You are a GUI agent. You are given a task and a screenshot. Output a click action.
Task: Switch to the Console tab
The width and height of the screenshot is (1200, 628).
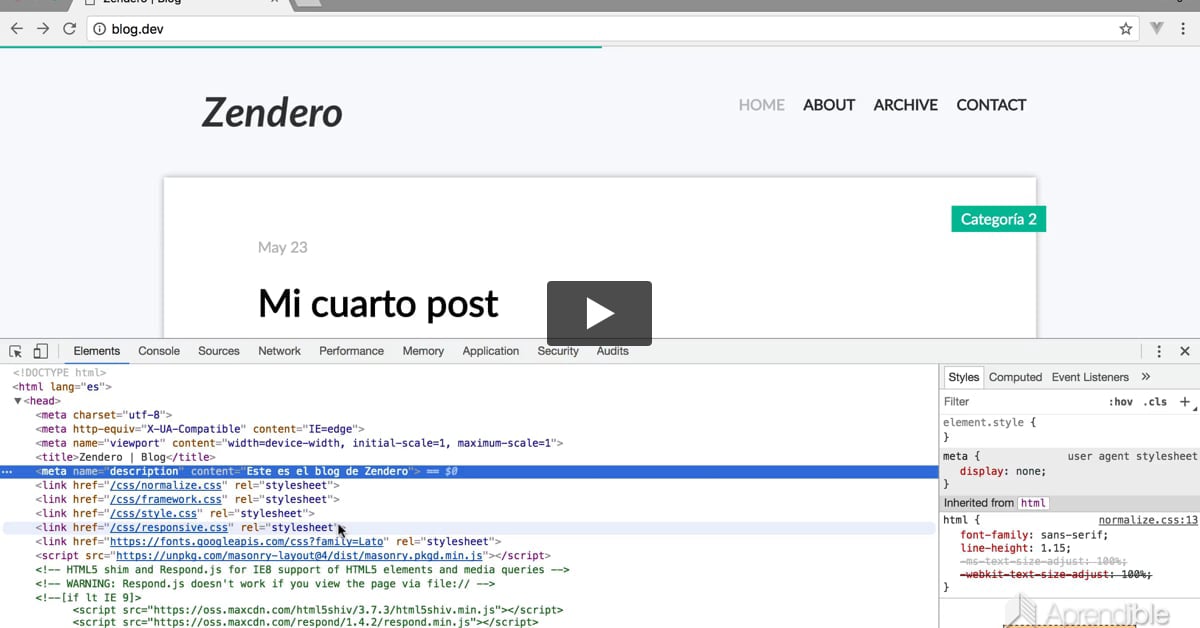click(159, 351)
